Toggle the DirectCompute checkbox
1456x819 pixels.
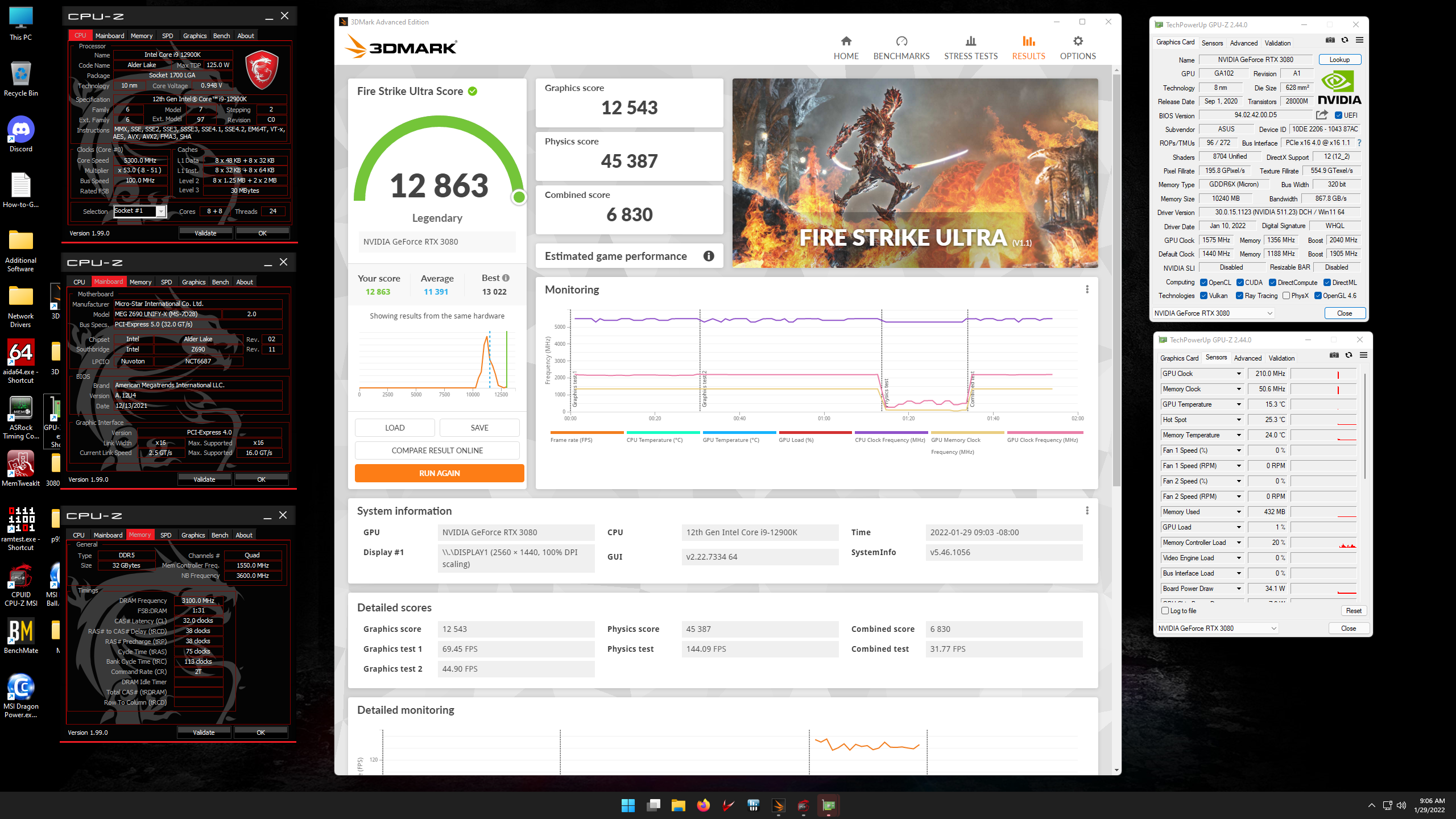(1273, 283)
